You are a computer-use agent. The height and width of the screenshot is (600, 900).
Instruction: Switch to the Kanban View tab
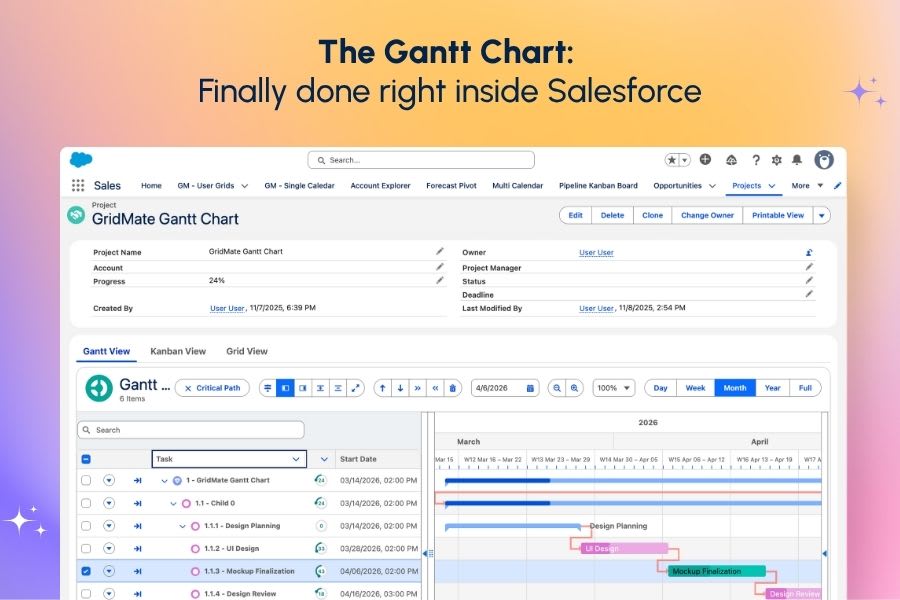[178, 351]
